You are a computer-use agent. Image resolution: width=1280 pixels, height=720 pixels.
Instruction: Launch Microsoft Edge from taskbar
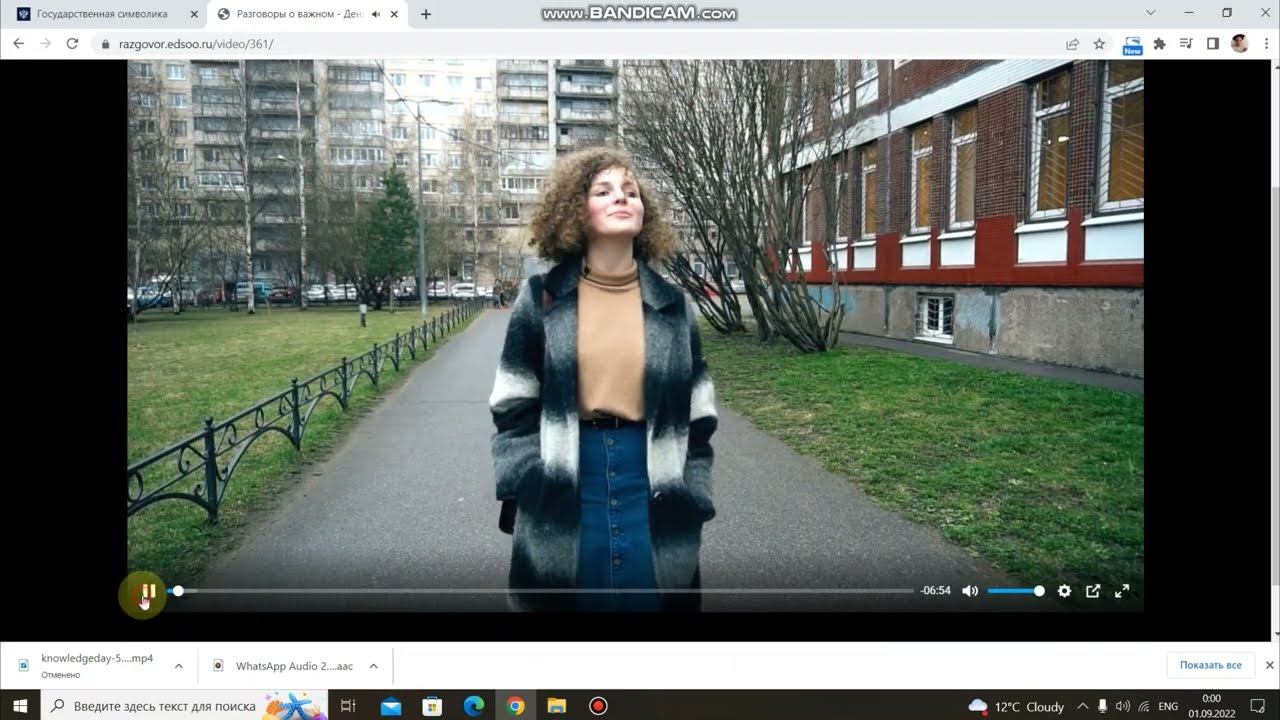click(x=474, y=706)
